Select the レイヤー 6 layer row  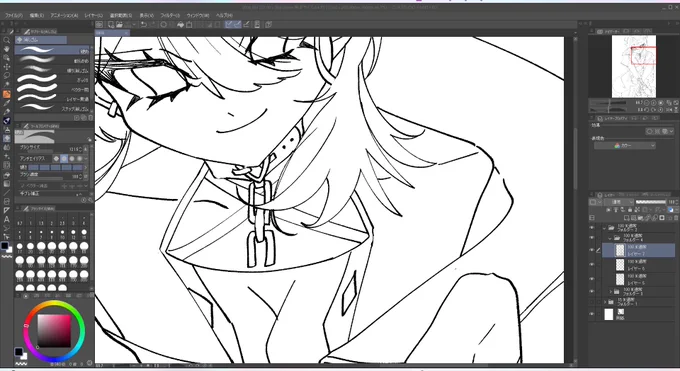coord(638,265)
